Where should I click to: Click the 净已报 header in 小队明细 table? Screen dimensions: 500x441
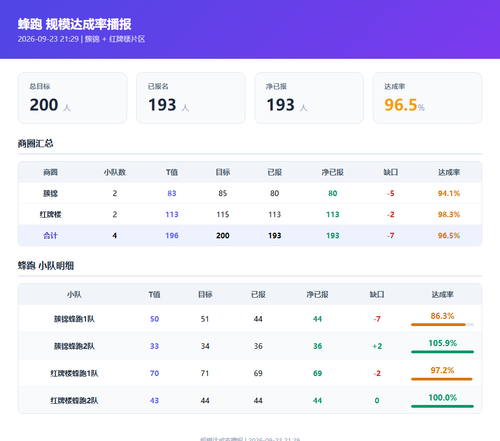317,295
